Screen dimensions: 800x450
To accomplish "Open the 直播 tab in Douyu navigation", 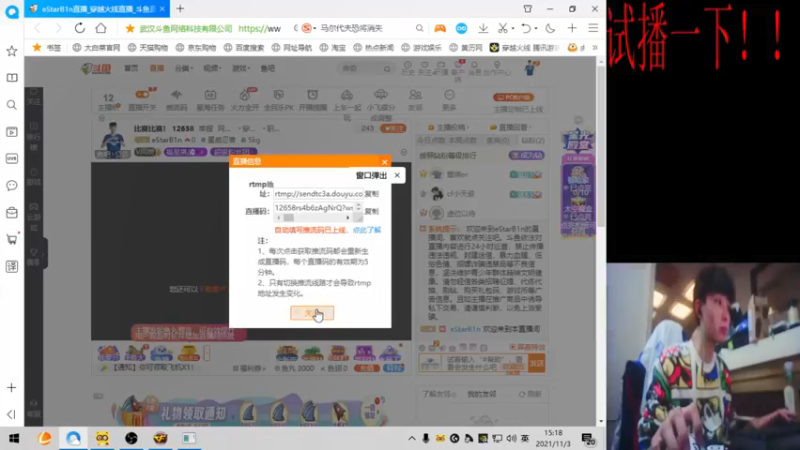I will pos(157,68).
